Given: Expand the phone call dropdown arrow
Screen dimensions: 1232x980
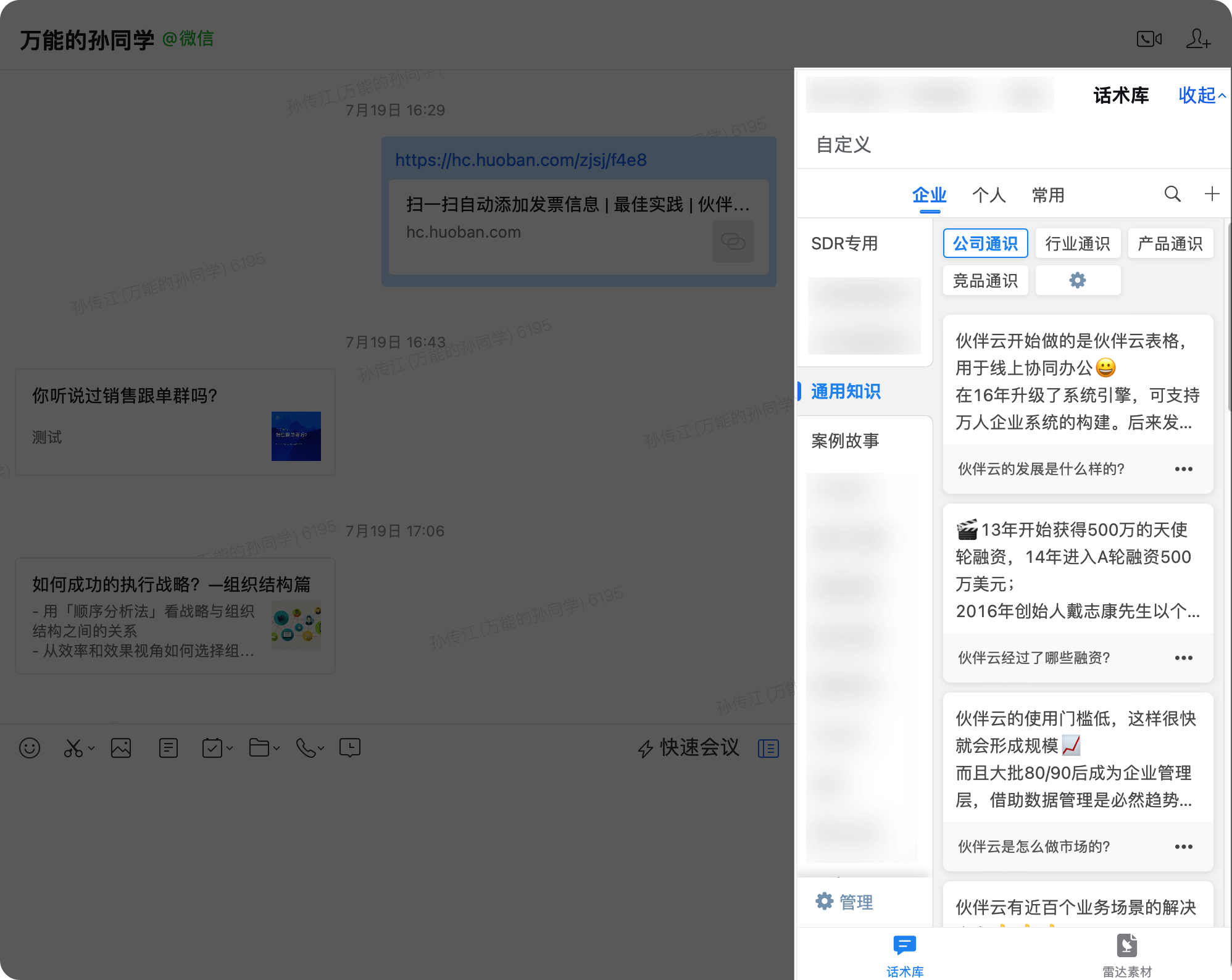Looking at the screenshot, I should [x=321, y=748].
